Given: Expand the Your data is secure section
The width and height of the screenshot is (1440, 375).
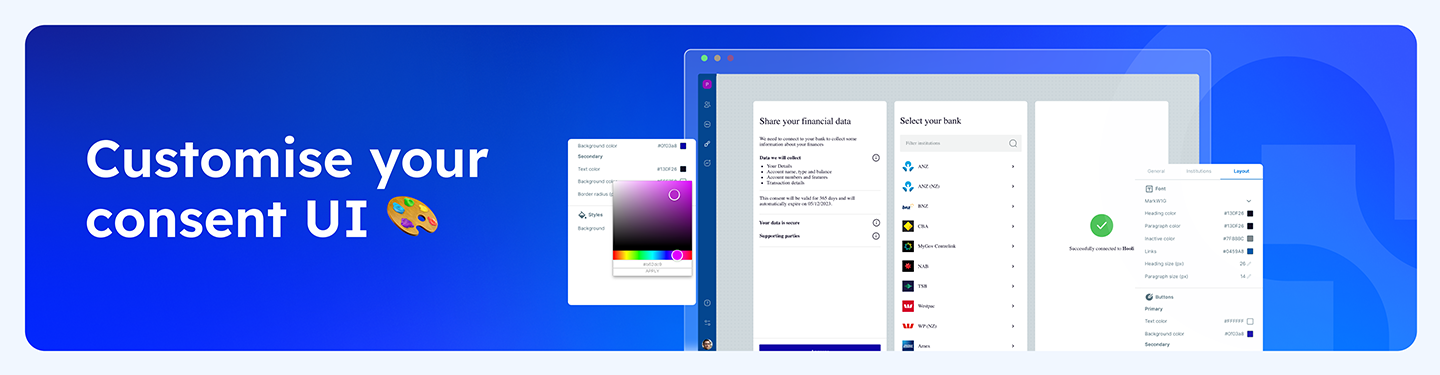Looking at the screenshot, I should (x=819, y=222).
